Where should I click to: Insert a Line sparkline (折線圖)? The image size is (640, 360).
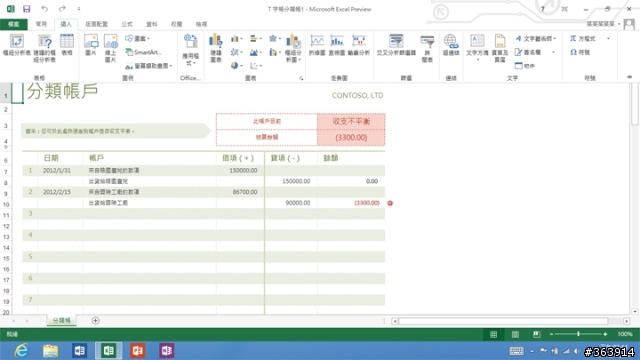pyautogui.click(x=317, y=45)
